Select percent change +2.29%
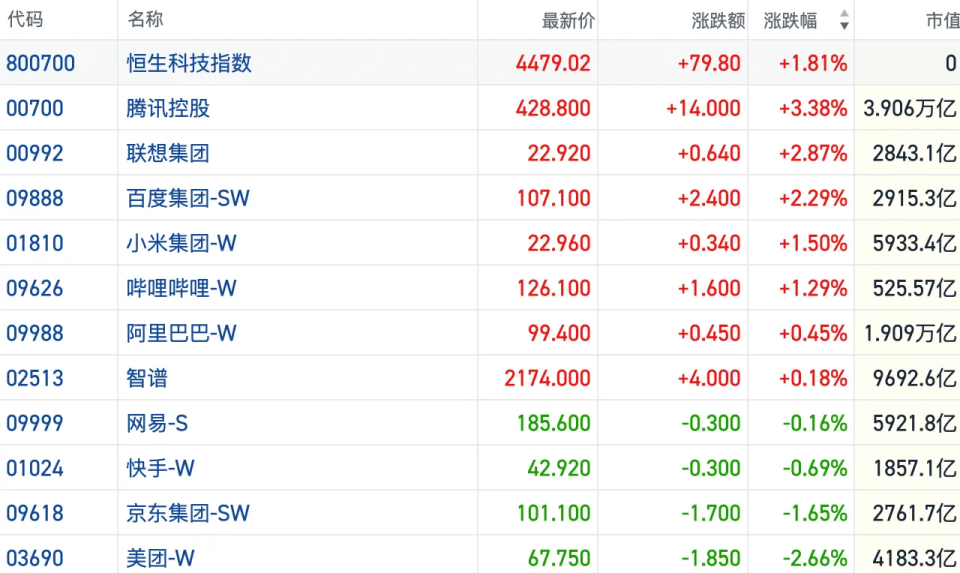 (x=813, y=198)
